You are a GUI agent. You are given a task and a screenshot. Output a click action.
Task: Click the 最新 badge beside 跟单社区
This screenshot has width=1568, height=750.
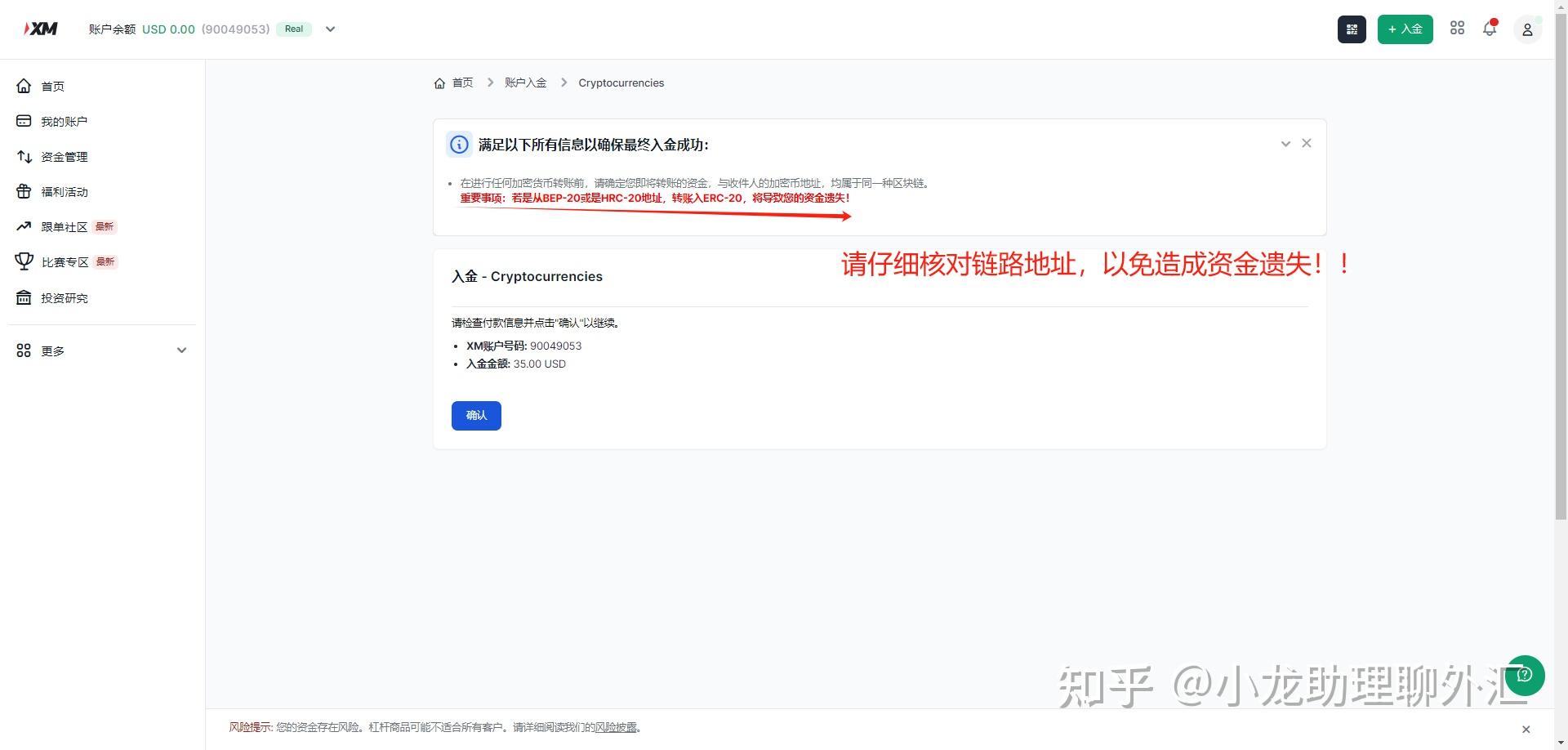click(x=105, y=226)
